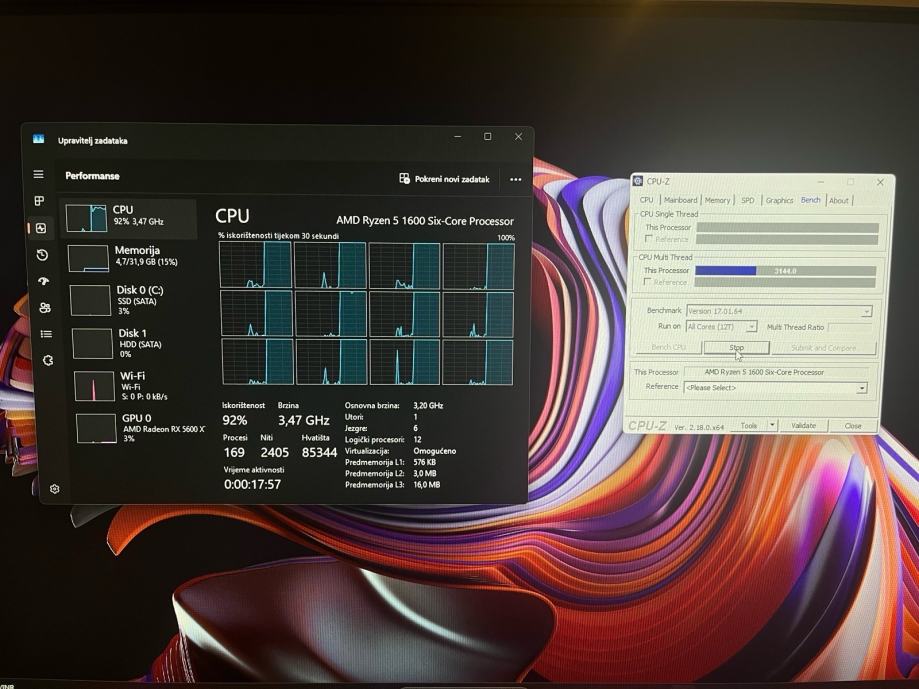This screenshot has height=689, width=919.
Task: Open Task Manager settings gear icon
Action: (x=54, y=489)
